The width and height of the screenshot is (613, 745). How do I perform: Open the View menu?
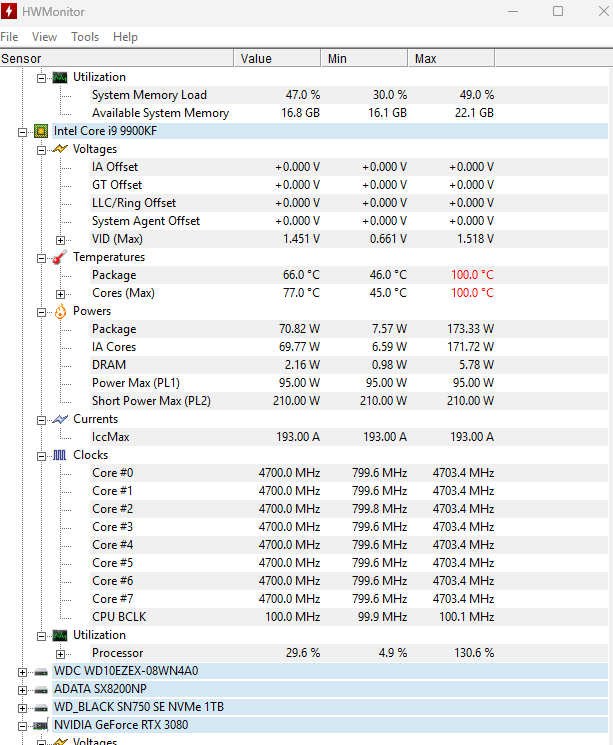pos(44,37)
